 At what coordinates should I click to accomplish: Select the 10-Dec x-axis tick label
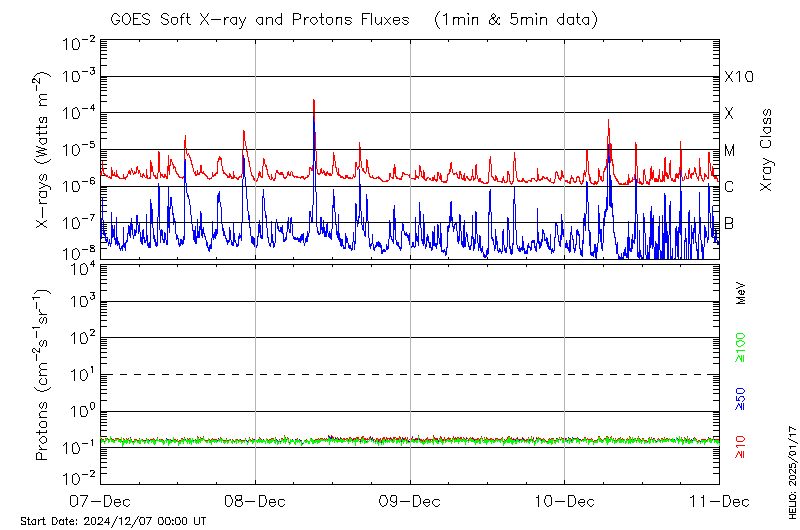click(x=565, y=501)
